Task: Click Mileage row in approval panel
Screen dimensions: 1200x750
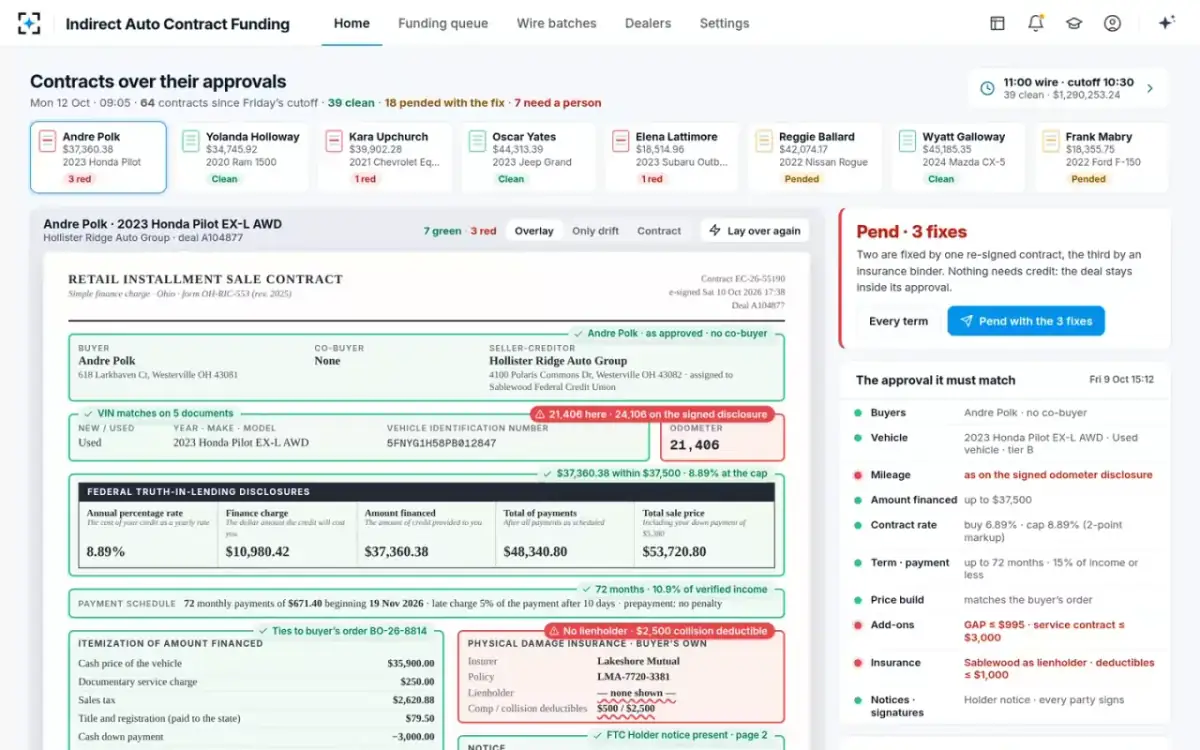Action: (x=1005, y=475)
